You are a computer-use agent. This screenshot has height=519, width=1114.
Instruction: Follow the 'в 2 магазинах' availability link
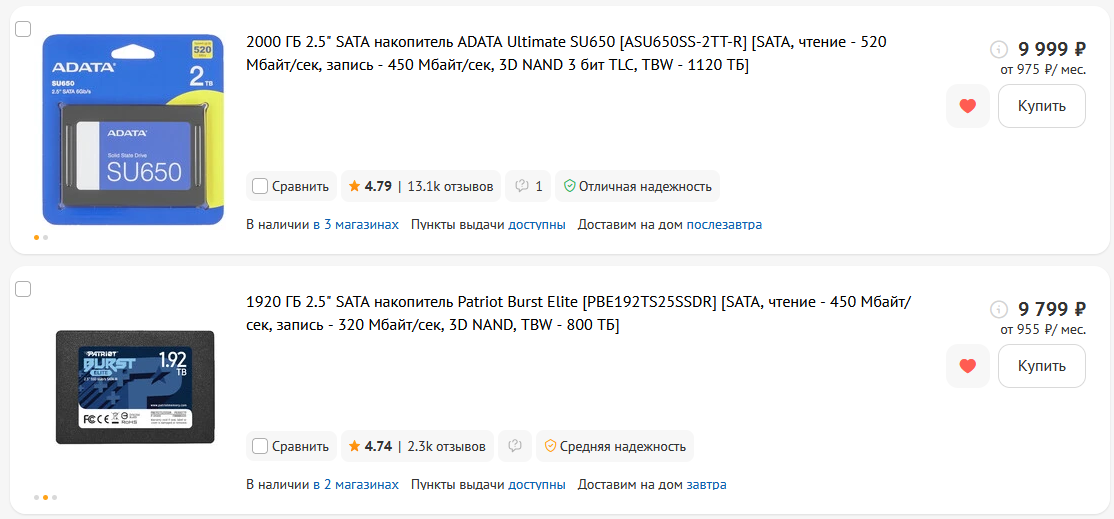click(355, 485)
